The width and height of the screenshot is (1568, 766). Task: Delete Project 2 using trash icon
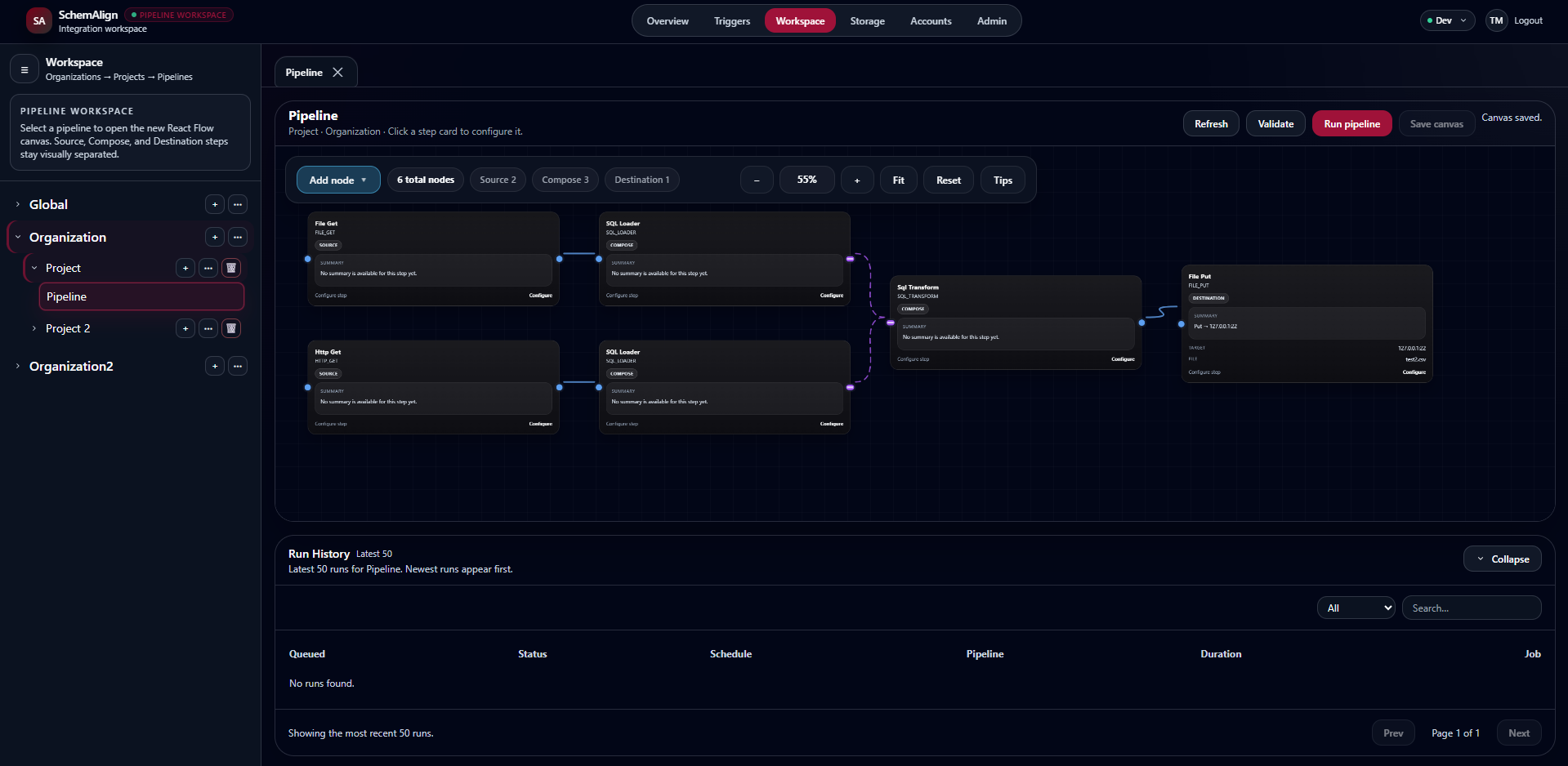[x=231, y=328]
